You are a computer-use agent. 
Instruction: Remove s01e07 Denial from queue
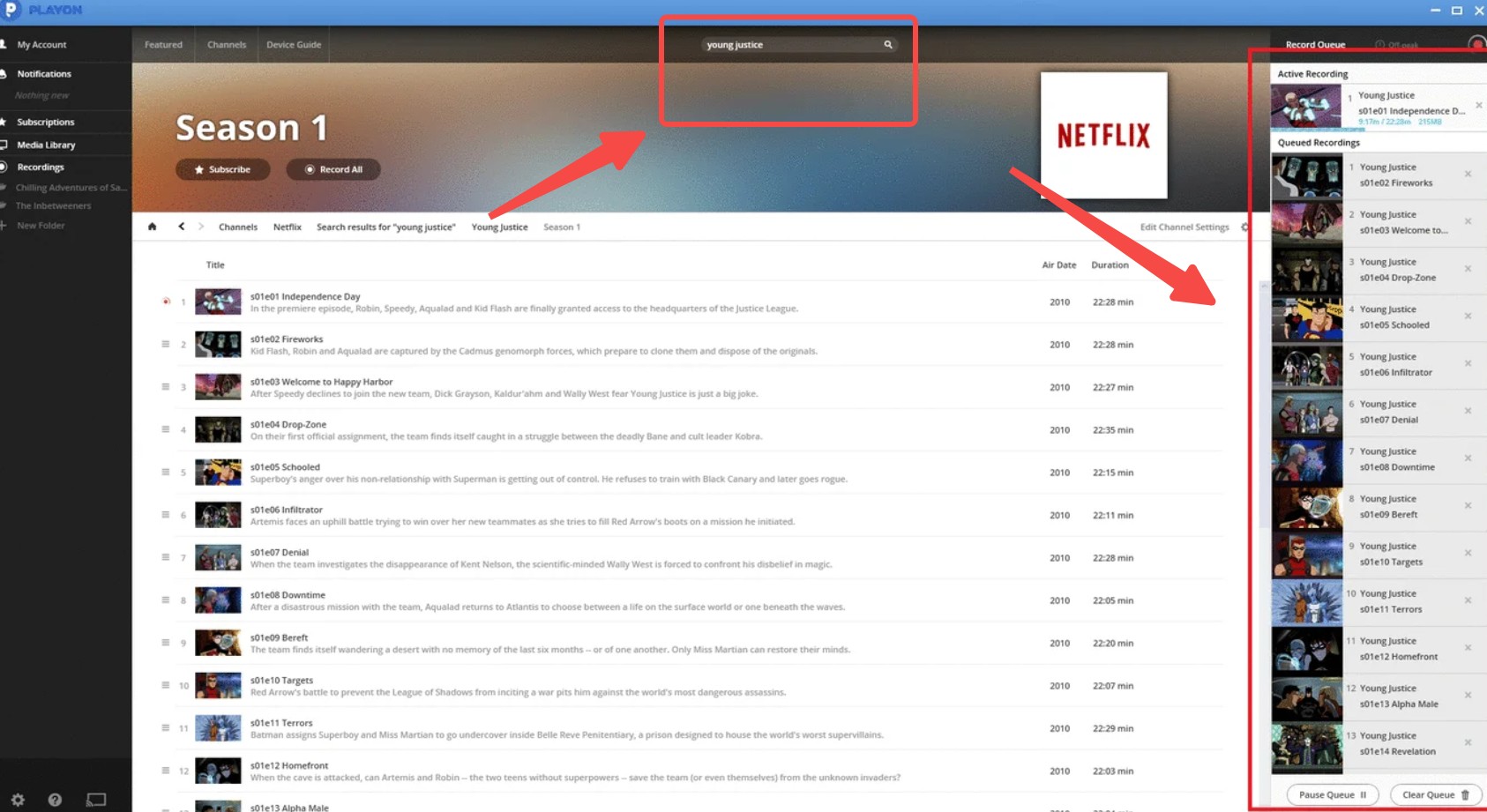[1468, 411]
